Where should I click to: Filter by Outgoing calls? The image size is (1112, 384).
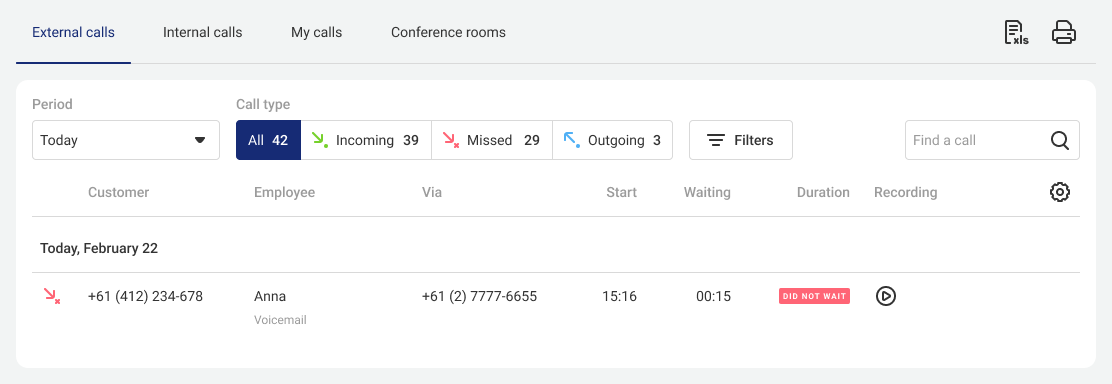[612, 140]
